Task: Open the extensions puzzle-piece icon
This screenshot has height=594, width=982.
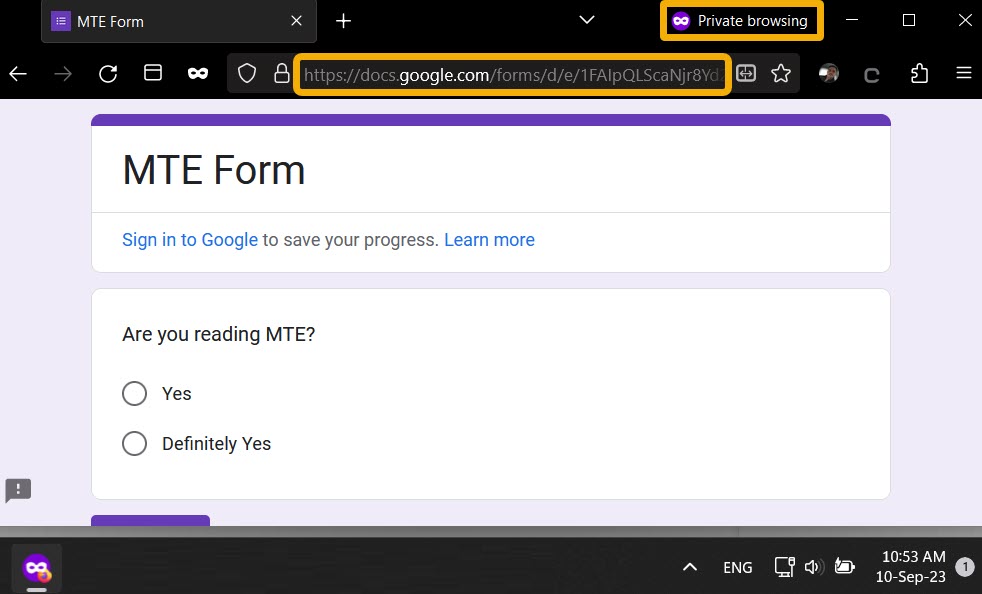Action: 919,73
